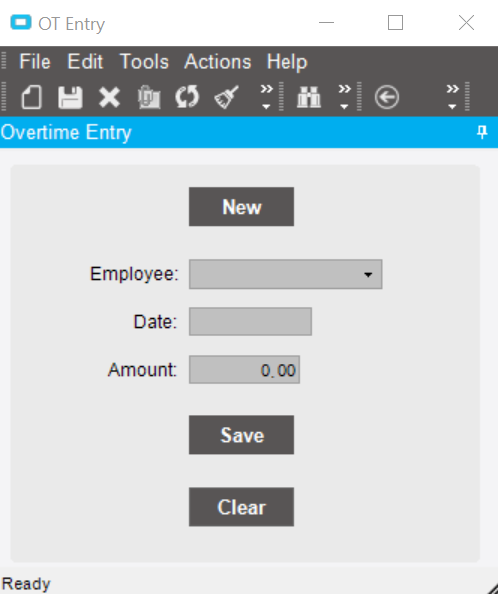Click the Refresh arrows toolbar icon
The height and width of the screenshot is (594, 498).
(x=187, y=97)
